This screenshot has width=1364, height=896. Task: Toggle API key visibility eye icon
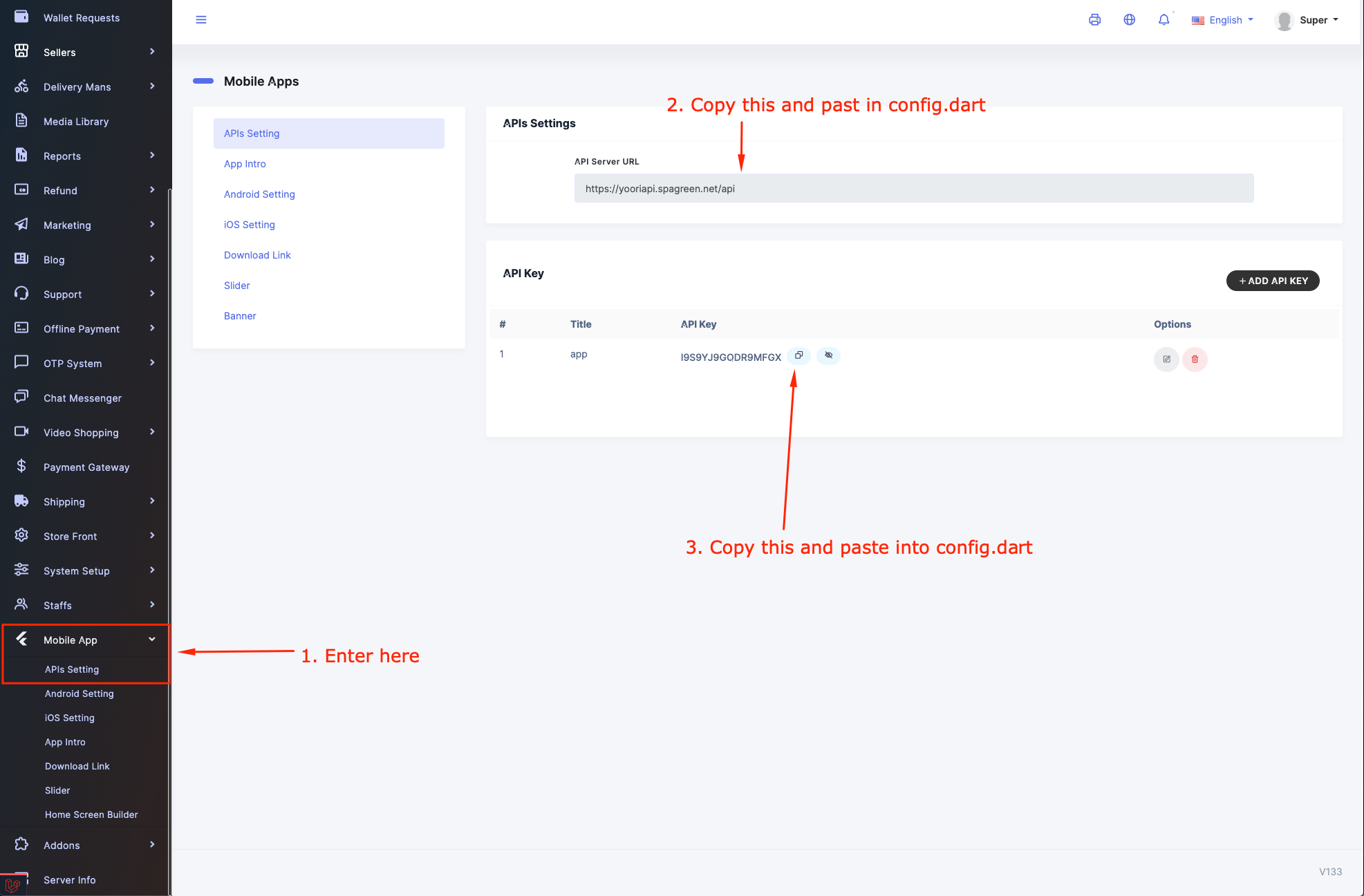click(828, 355)
